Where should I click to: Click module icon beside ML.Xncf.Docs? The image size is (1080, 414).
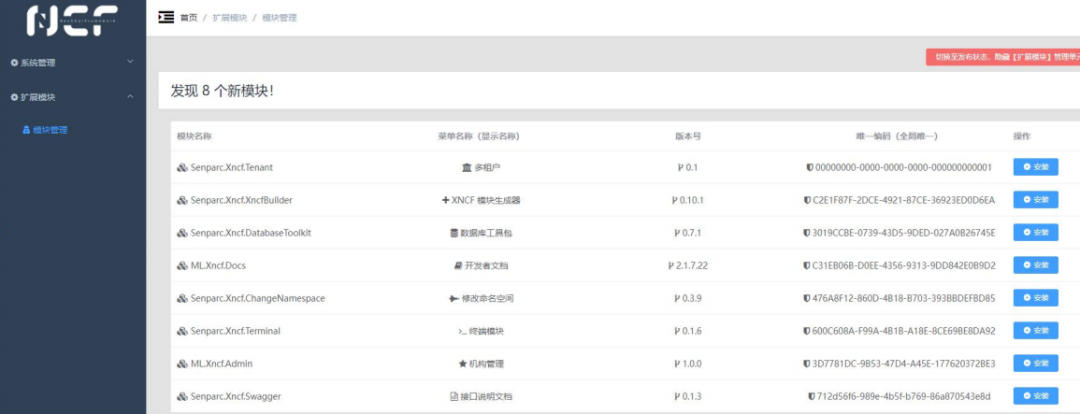tap(182, 266)
